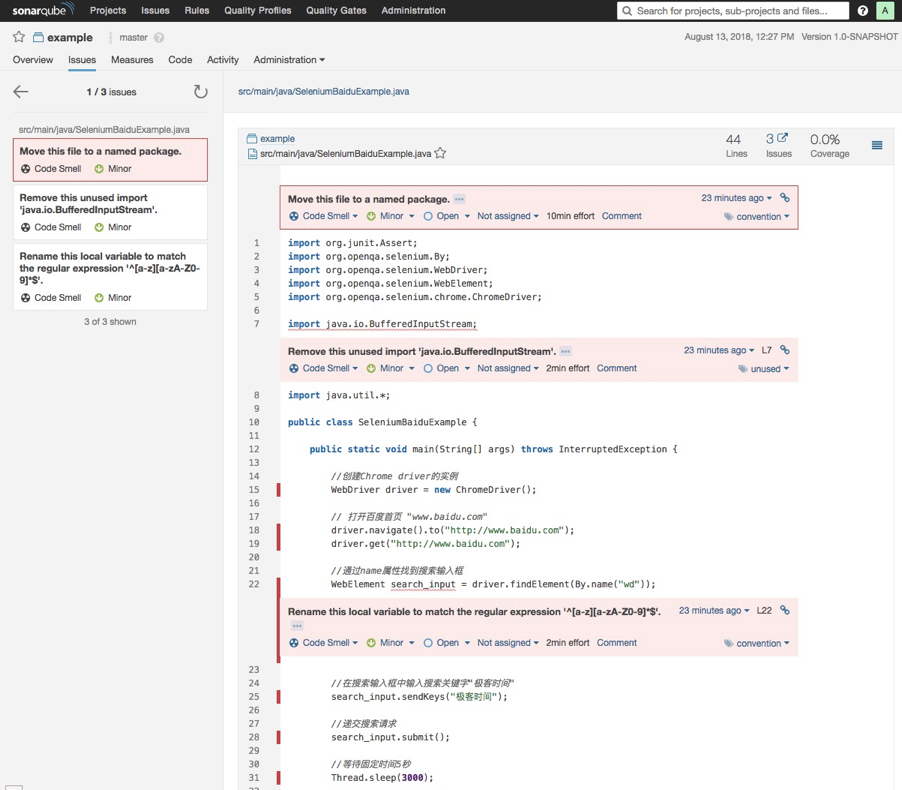Click Comment link on rename variable issue
This screenshot has width=902, height=790.
(x=616, y=643)
